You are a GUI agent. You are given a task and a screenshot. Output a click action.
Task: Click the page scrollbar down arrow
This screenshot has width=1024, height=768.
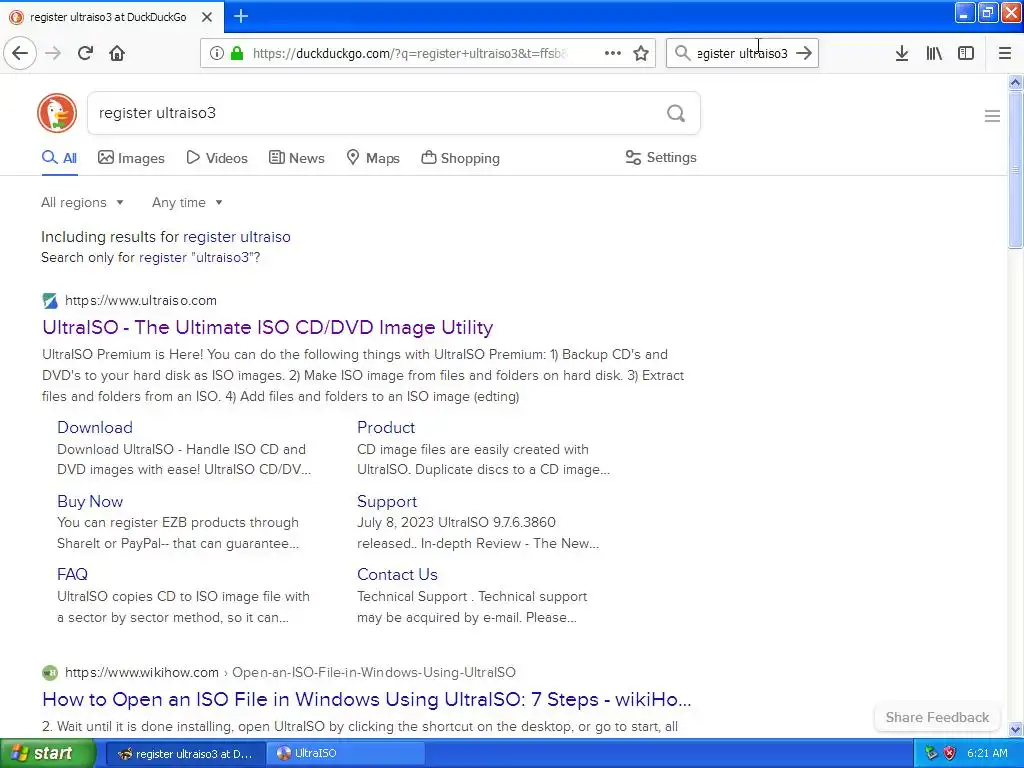pos(1015,729)
